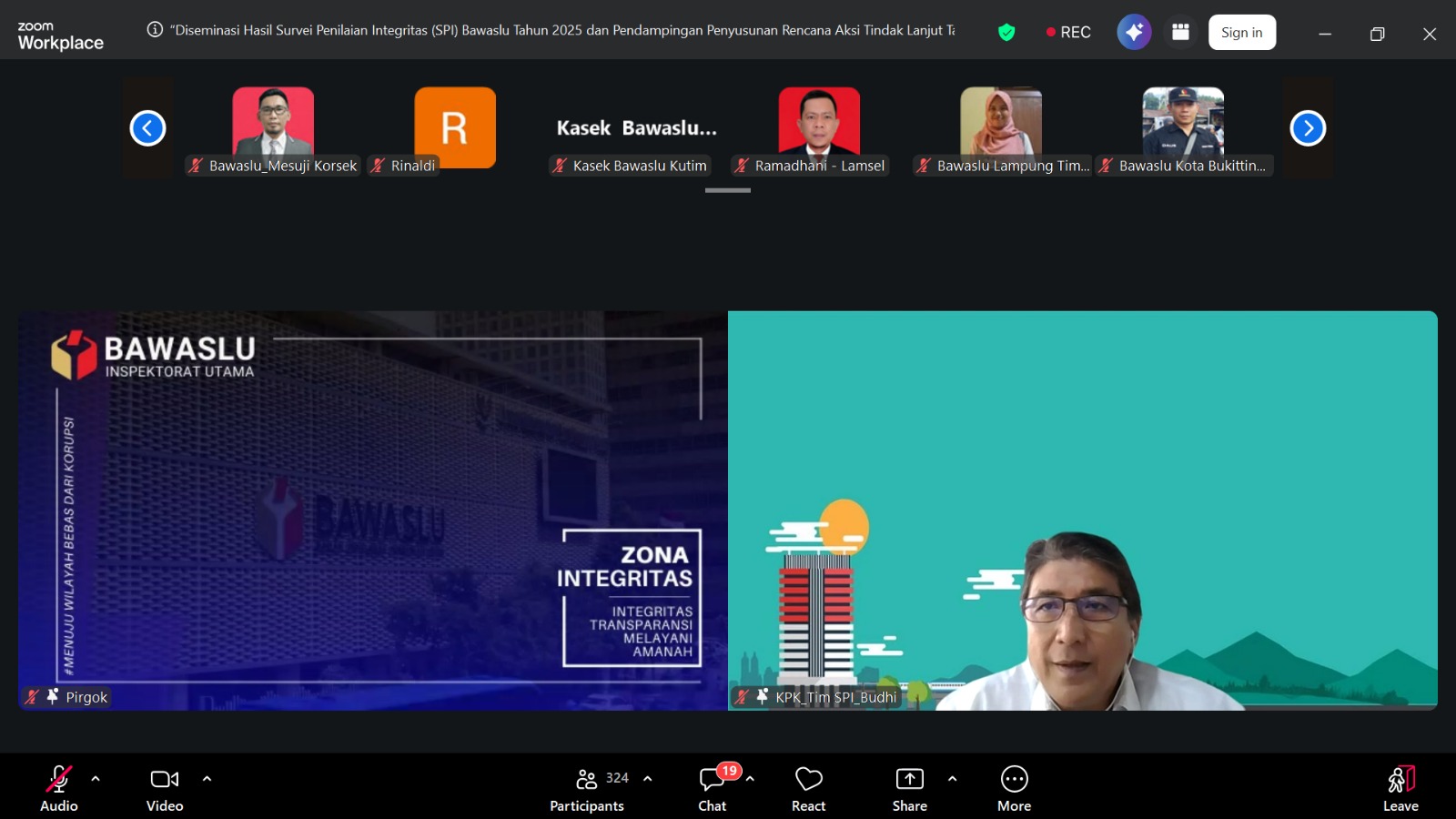Click the meeting title text in title bar
This screenshot has width=1456, height=819.
coord(564,30)
